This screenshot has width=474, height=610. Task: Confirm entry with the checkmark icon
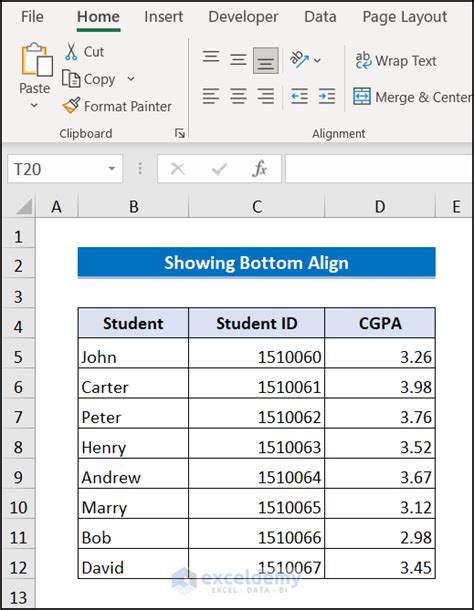[219, 169]
